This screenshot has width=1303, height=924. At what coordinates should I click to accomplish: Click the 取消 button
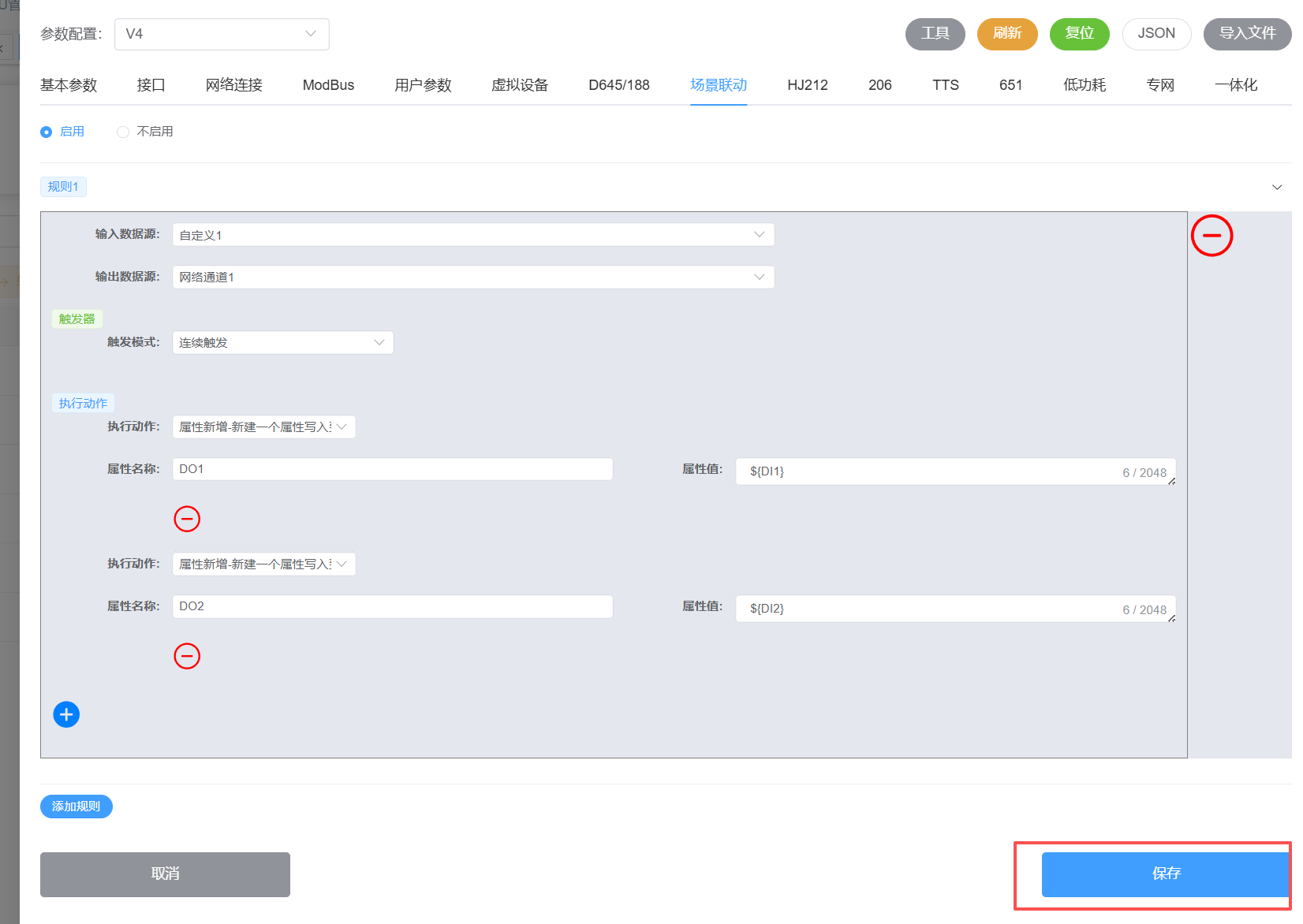[x=165, y=874]
